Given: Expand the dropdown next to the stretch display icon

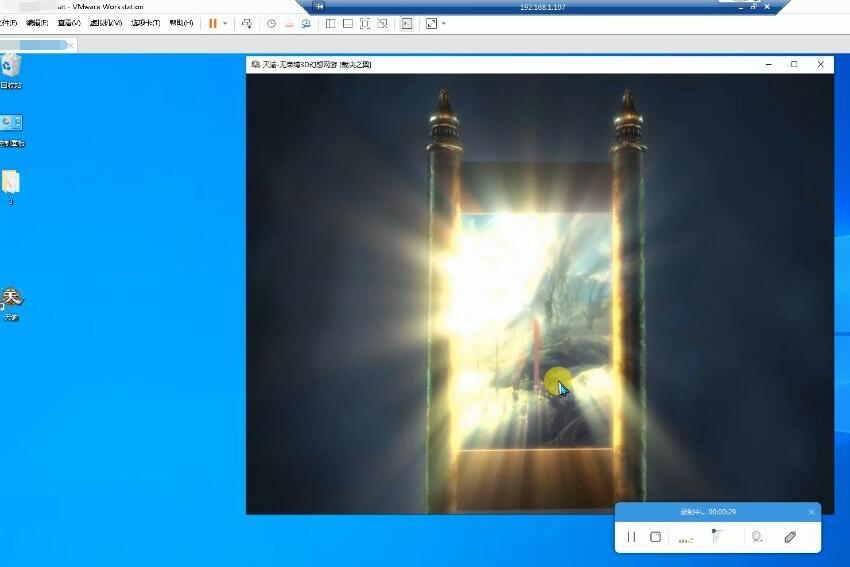Looking at the screenshot, I should pos(444,23).
